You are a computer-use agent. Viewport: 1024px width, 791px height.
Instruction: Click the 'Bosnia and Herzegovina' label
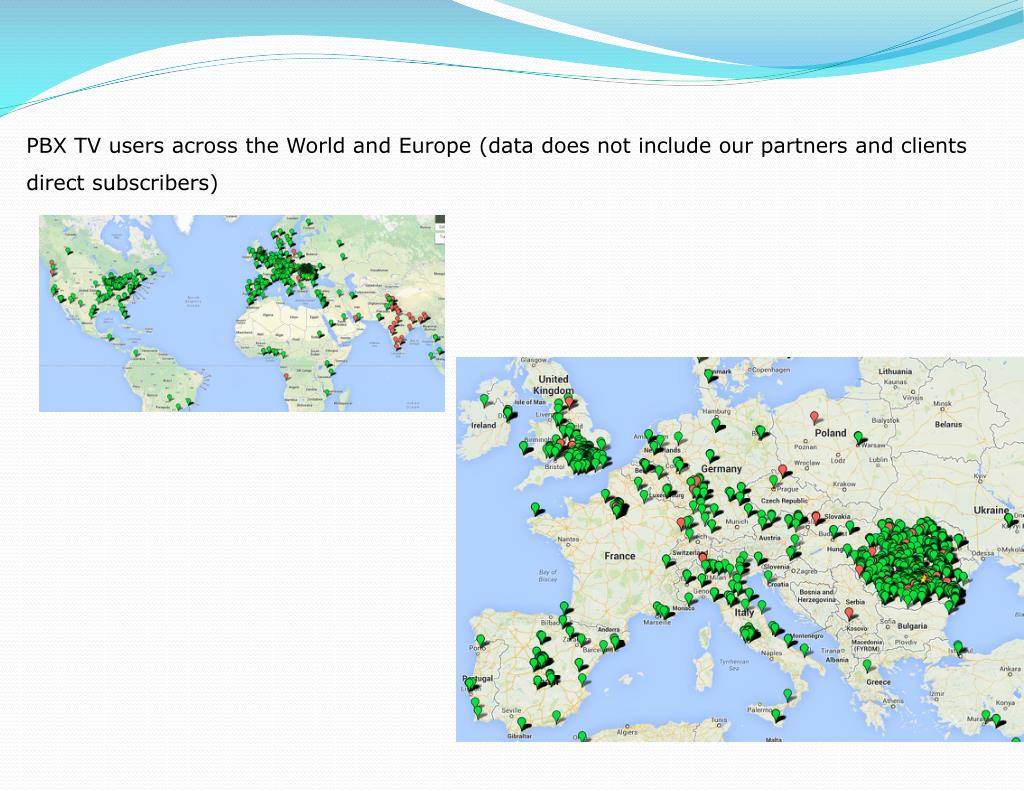coord(817,595)
